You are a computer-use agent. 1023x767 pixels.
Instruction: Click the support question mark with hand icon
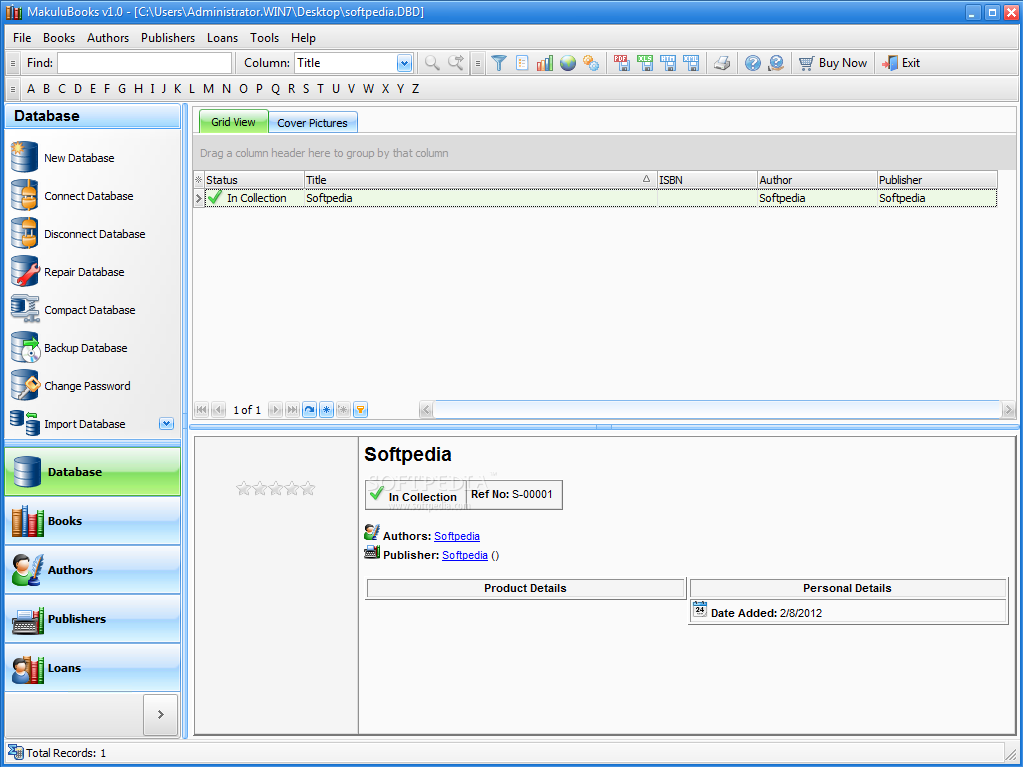point(776,63)
